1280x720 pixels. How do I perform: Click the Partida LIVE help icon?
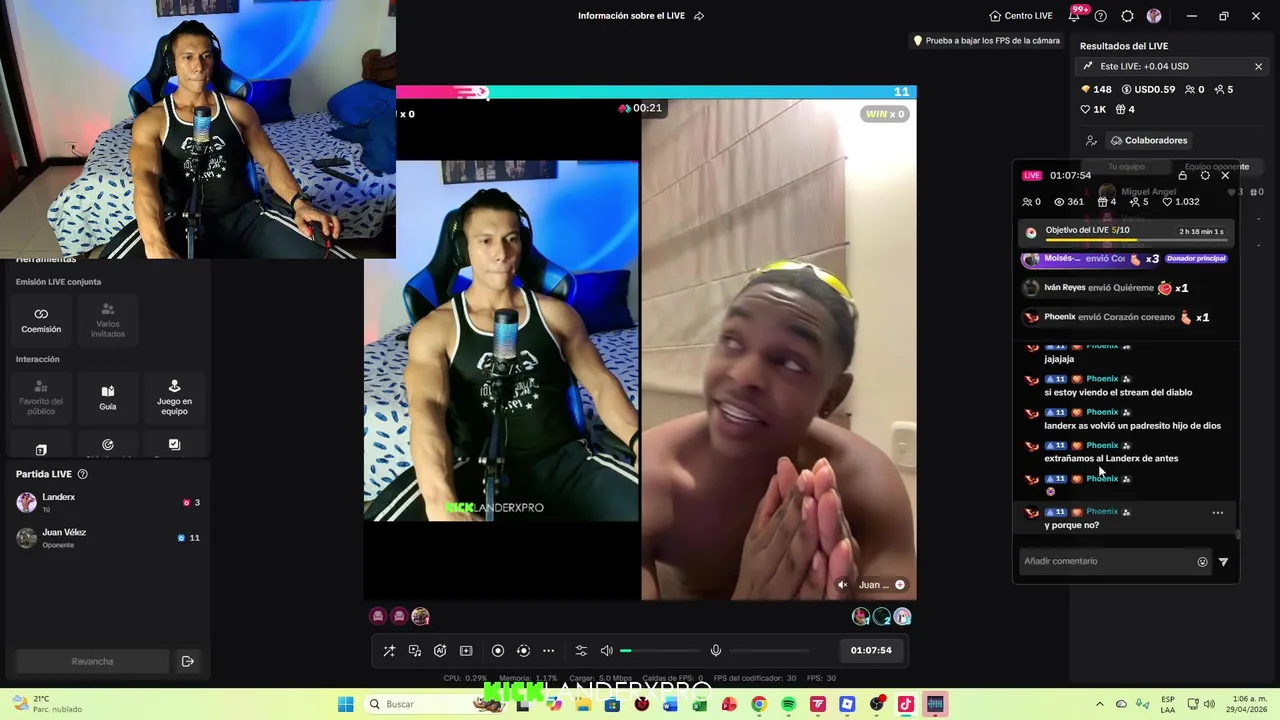83,474
